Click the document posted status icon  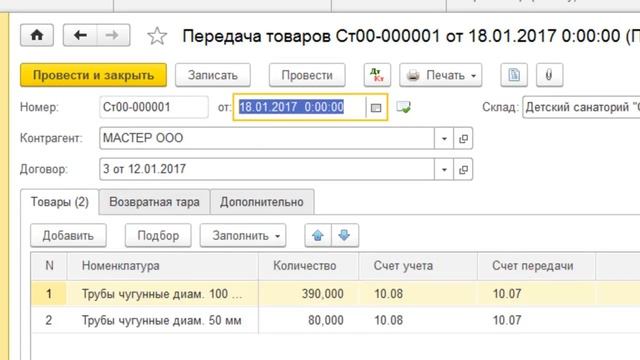tap(403, 107)
